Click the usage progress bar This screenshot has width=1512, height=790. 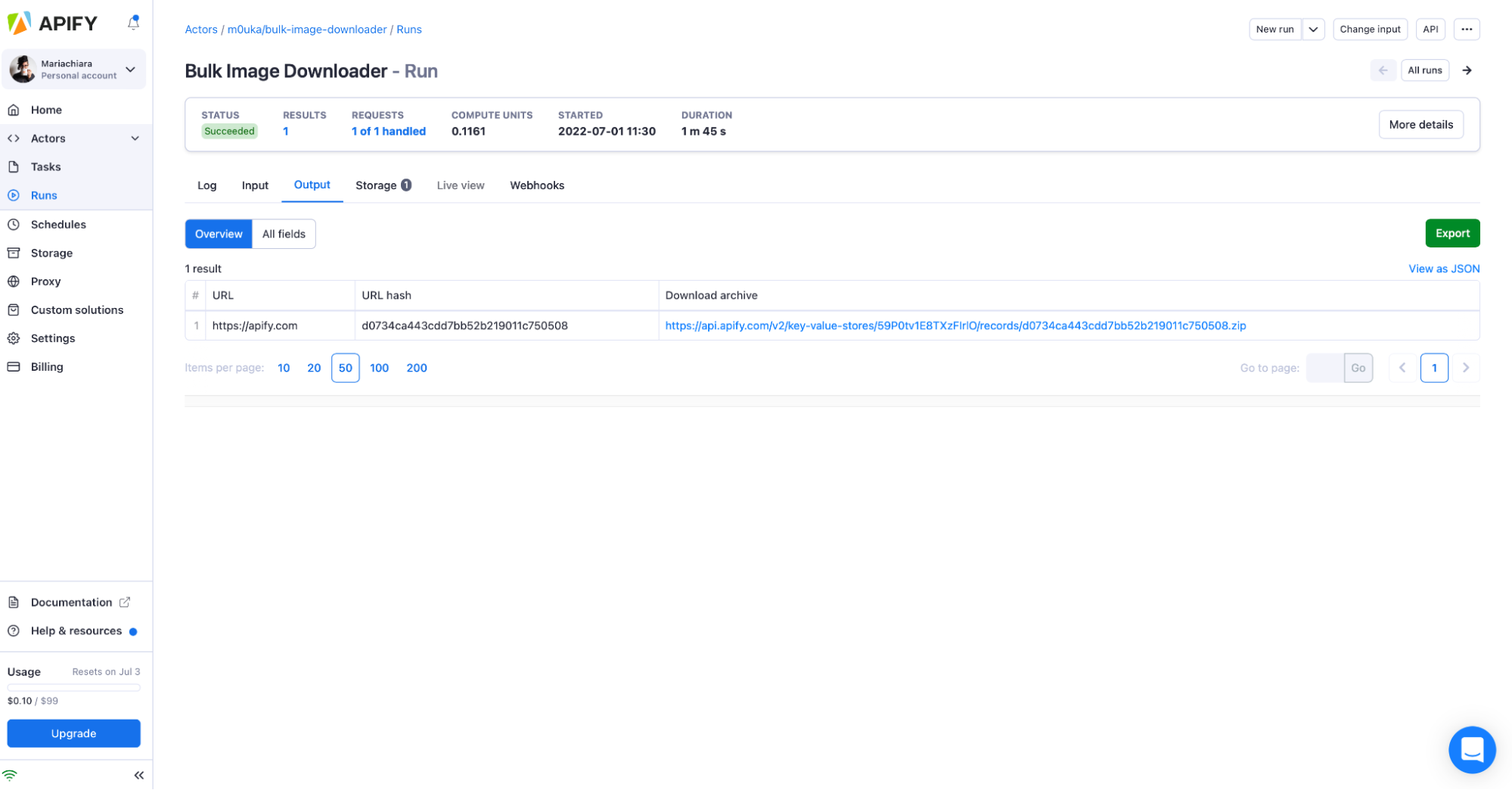click(x=73, y=688)
